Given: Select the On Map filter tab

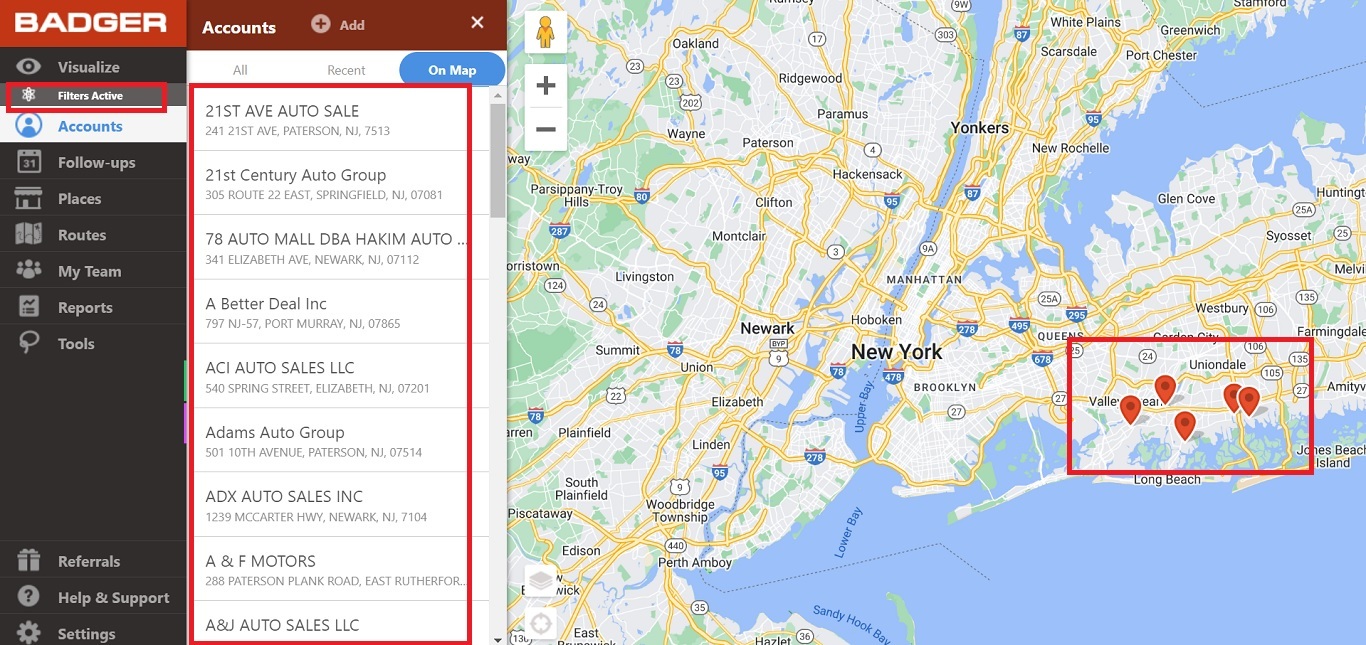Looking at the screenshot, I should 451,69.
